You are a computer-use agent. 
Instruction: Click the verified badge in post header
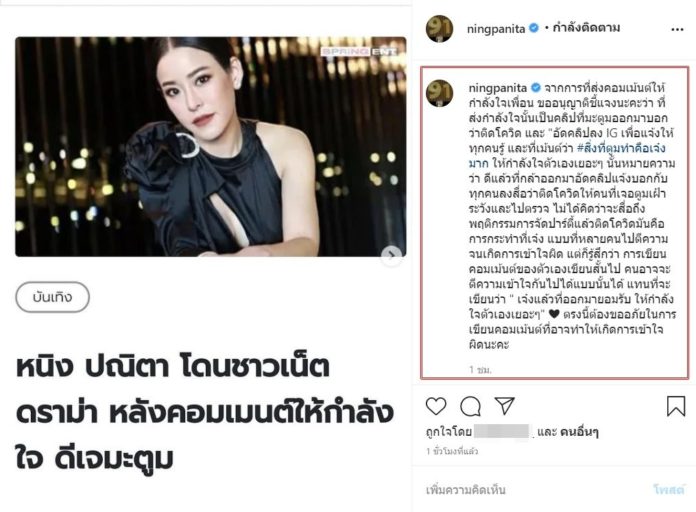click(x=534, y=28)
